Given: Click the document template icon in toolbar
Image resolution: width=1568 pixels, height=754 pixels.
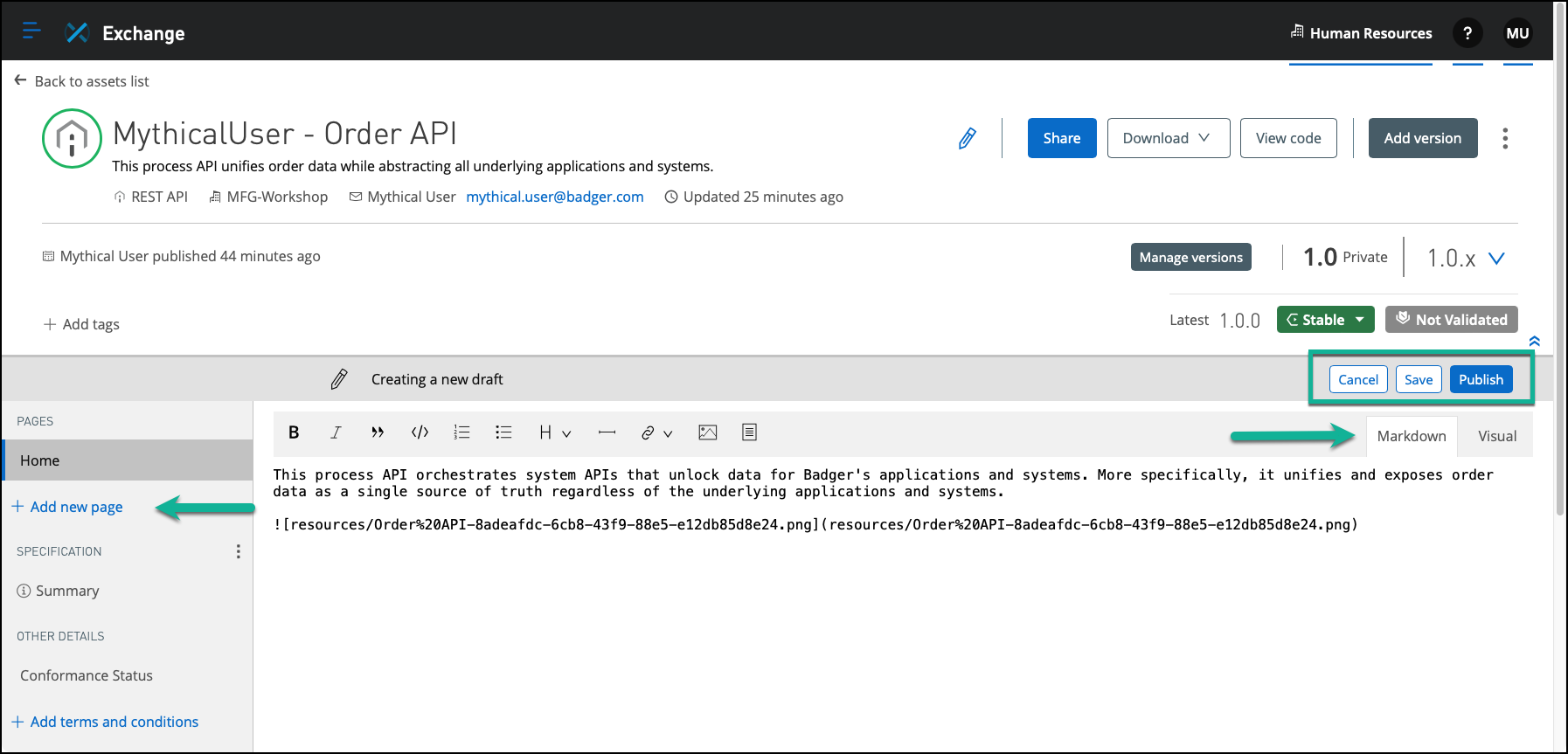Looking at the screenshot, I should (749, 432).
